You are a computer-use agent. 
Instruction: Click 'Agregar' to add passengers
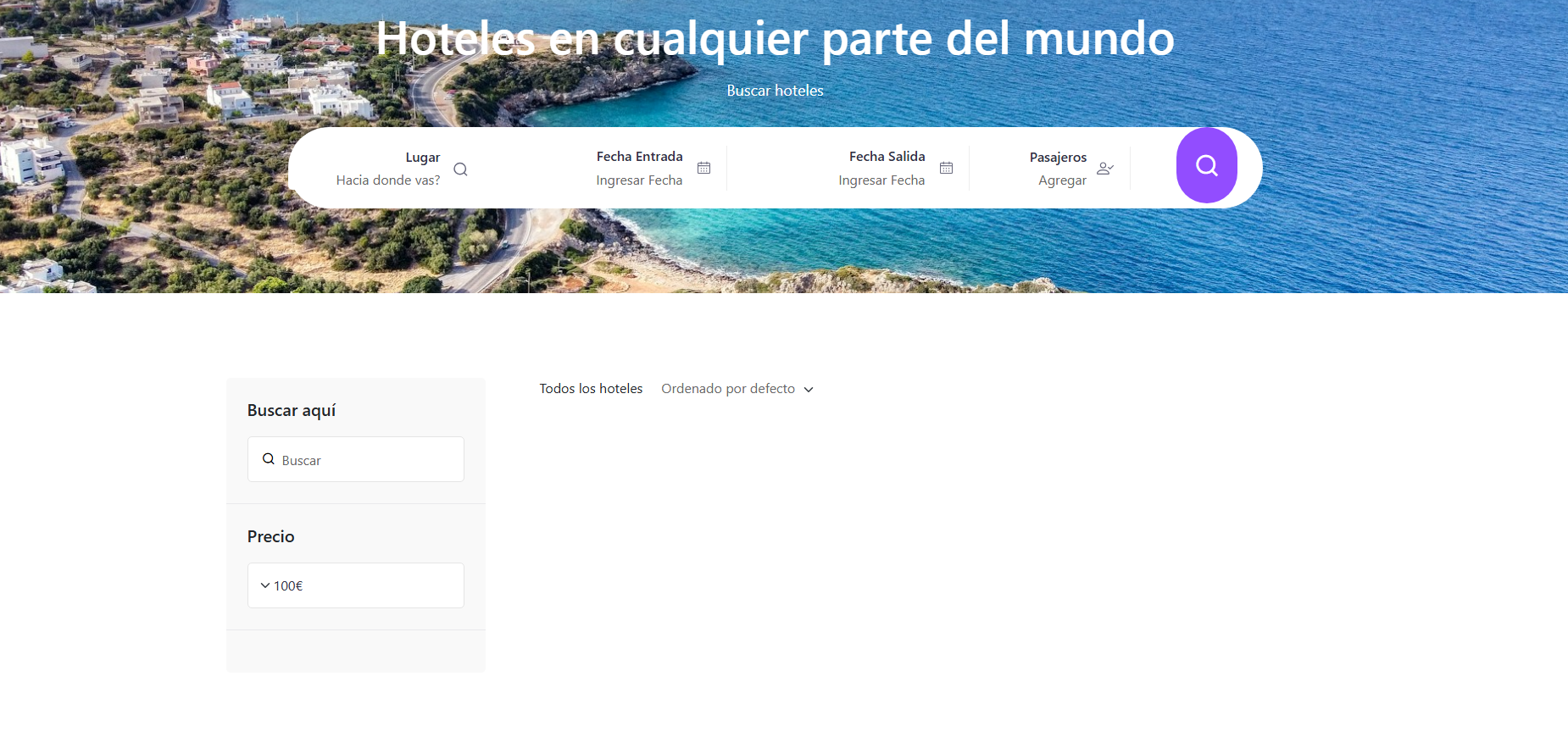pyautogui.click(x=1062, y=180)
